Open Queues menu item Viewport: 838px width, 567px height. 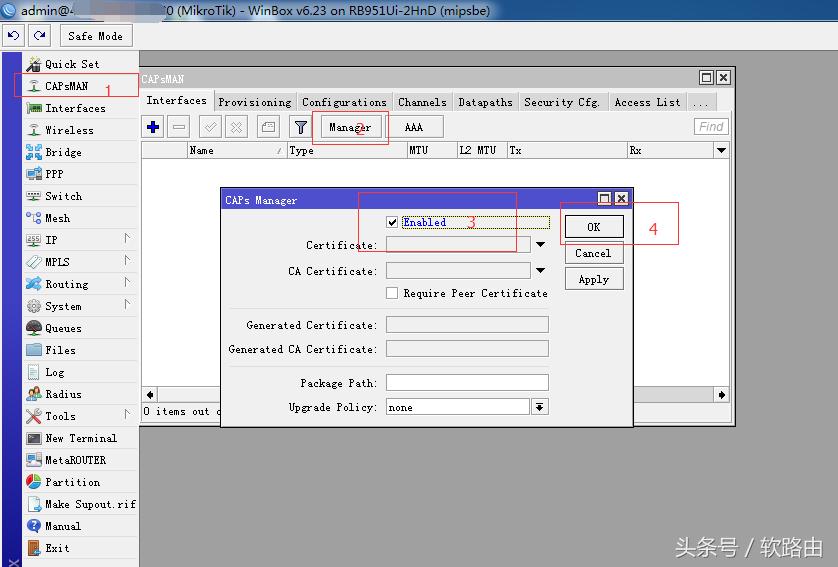pos(80,328)
